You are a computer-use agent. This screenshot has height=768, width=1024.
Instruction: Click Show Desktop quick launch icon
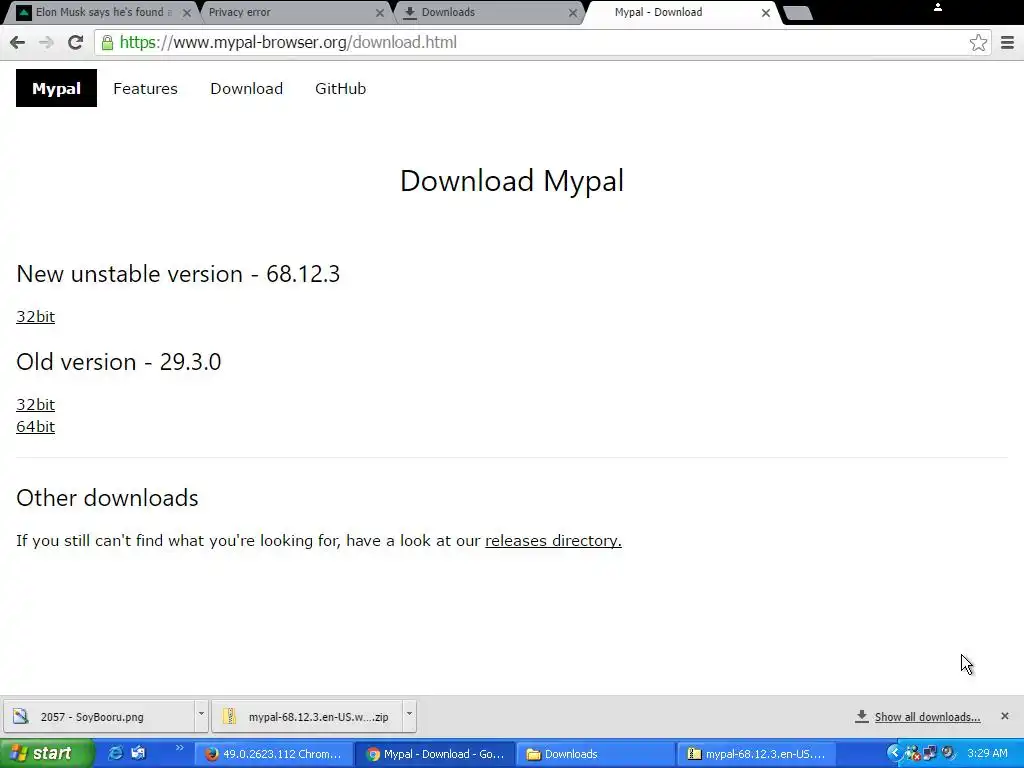(x=138, y=754)
